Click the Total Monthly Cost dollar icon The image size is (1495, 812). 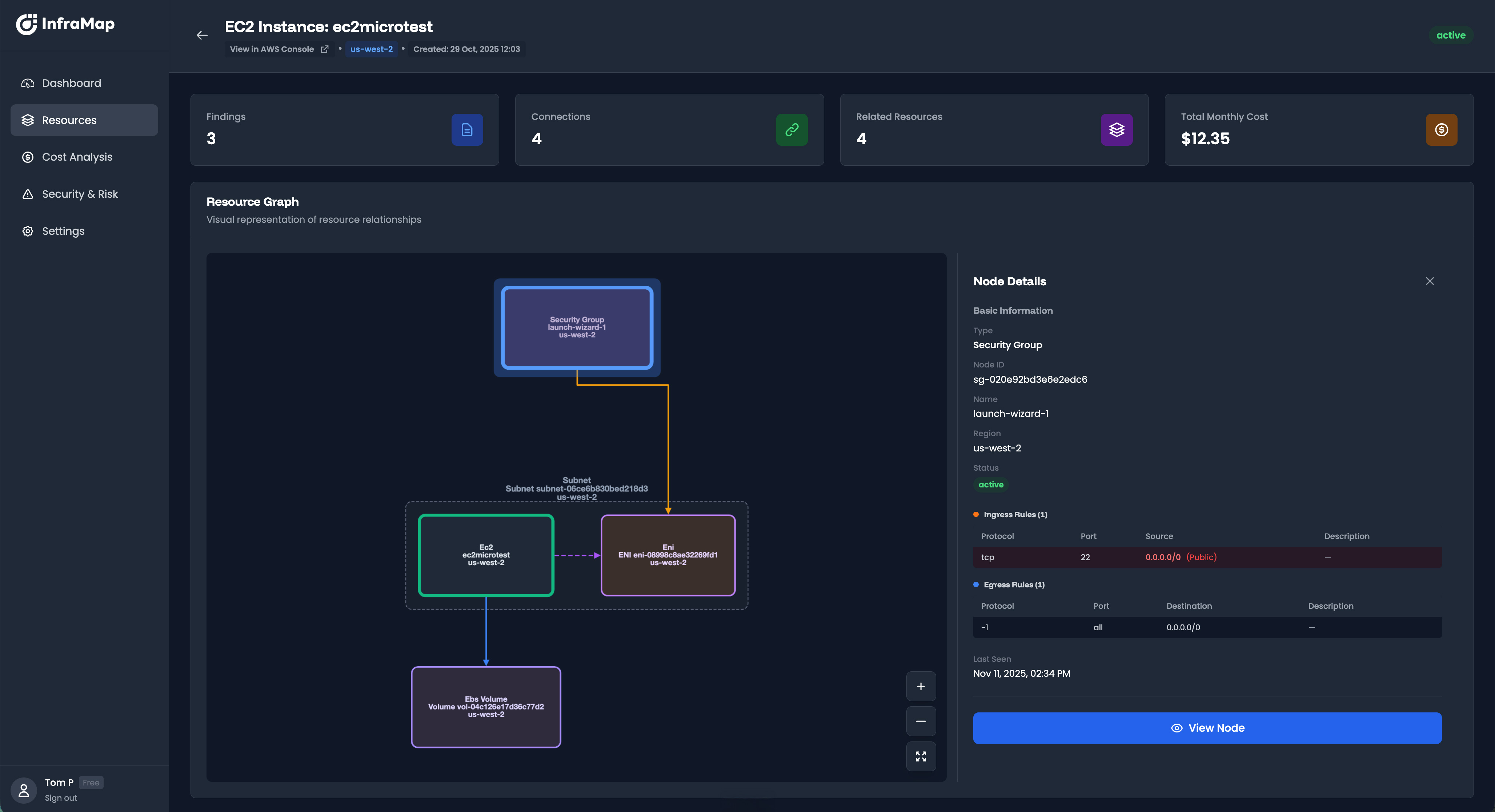[1441, 130]
